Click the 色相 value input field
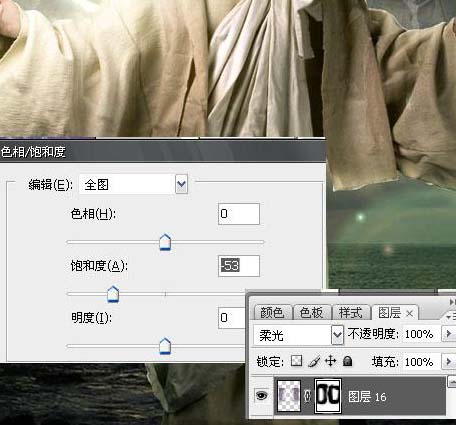 [x=239, y=214]
